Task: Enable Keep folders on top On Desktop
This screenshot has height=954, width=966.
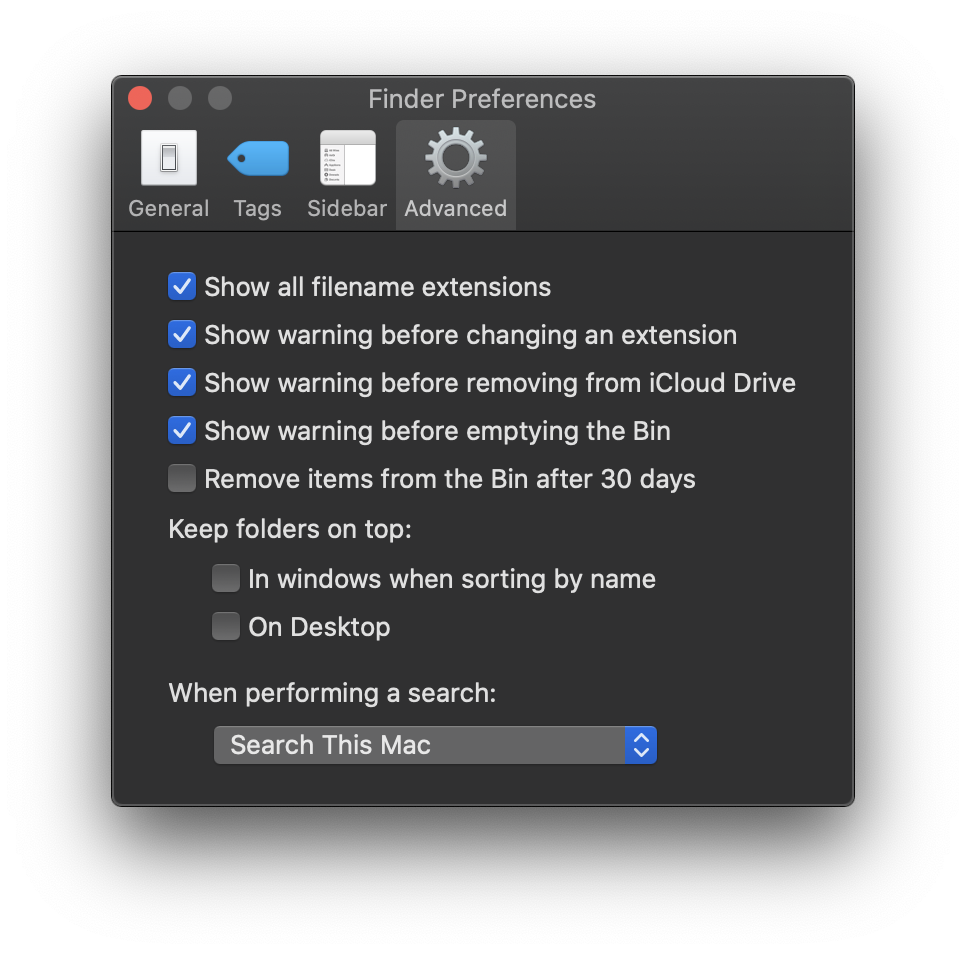Action: [x=226, y=627]
